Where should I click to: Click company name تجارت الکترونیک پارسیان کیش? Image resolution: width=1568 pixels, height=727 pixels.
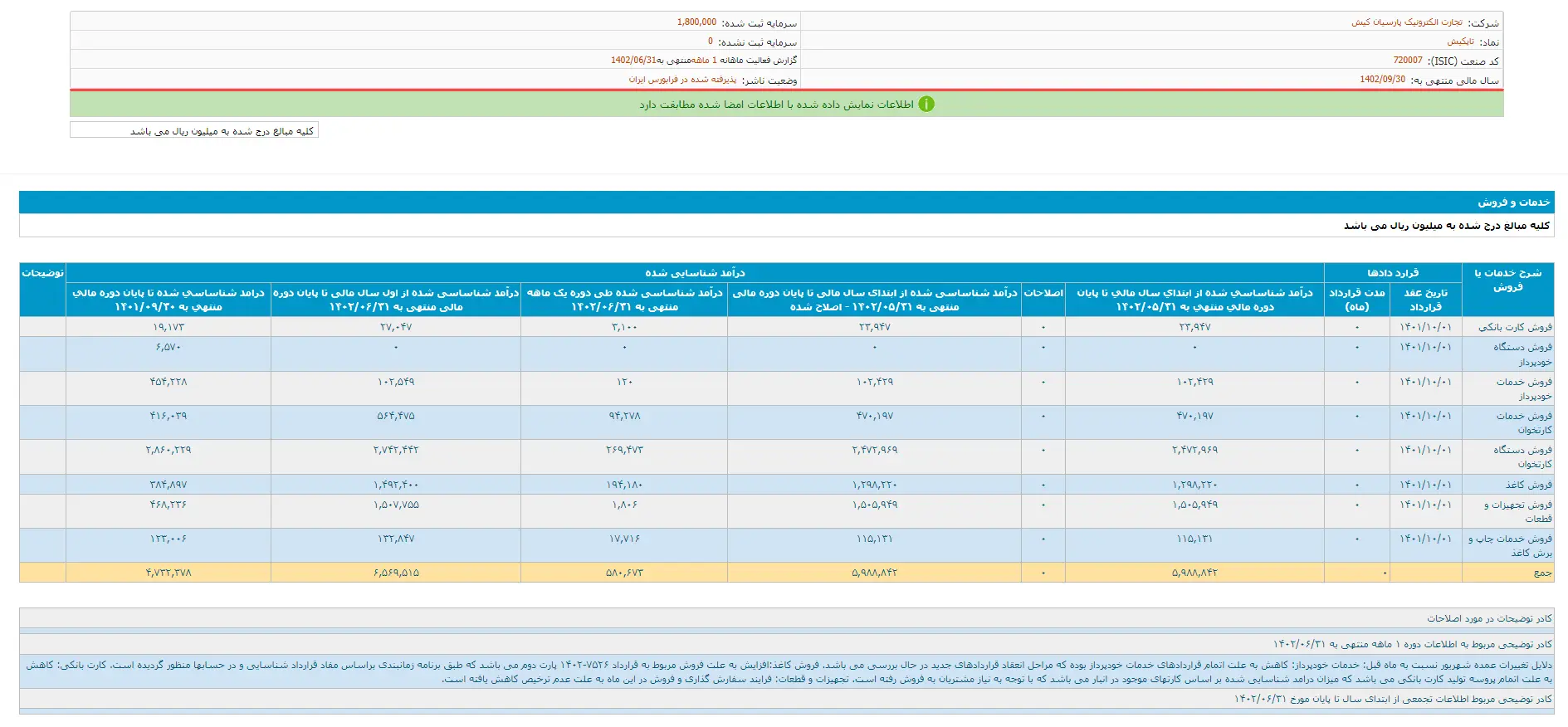click(1407, 22)
